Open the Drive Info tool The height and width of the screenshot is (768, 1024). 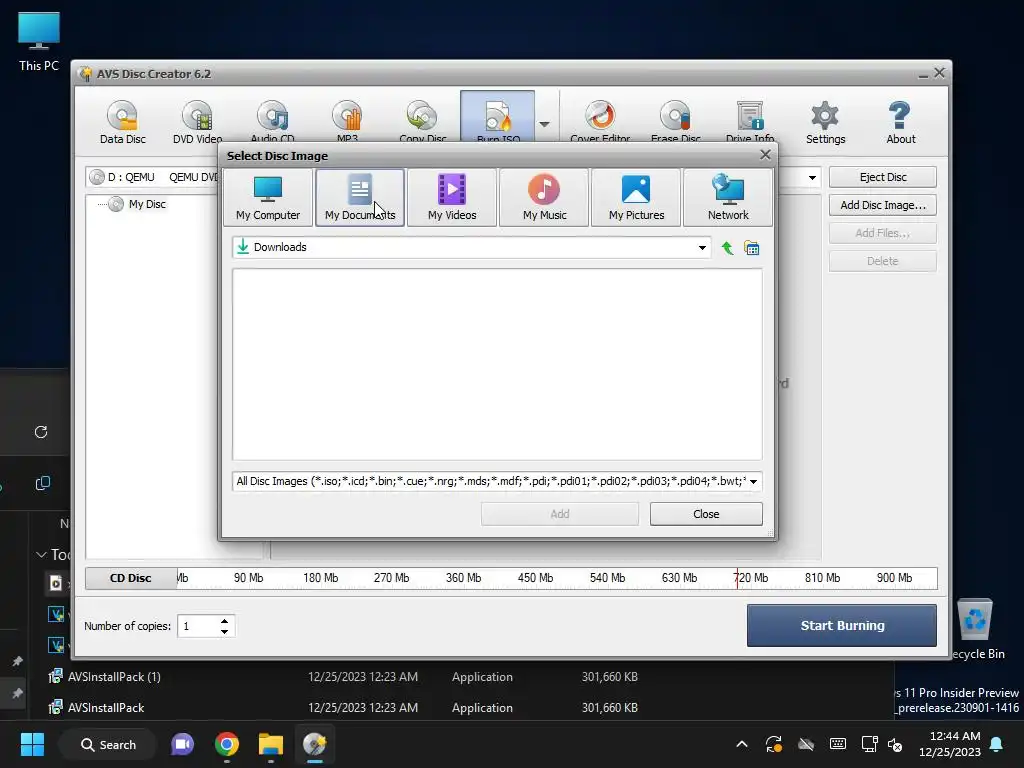tap(750, 122)
